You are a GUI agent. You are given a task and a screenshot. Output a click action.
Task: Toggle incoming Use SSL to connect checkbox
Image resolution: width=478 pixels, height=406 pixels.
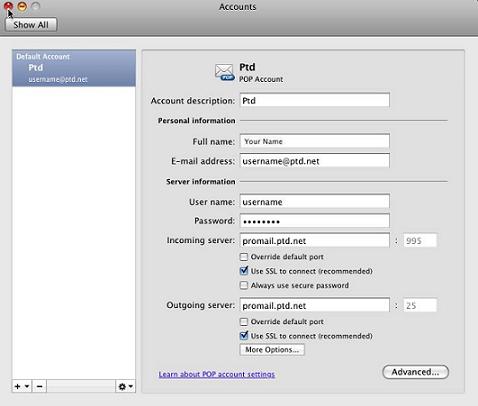click(x=244, y=271)
